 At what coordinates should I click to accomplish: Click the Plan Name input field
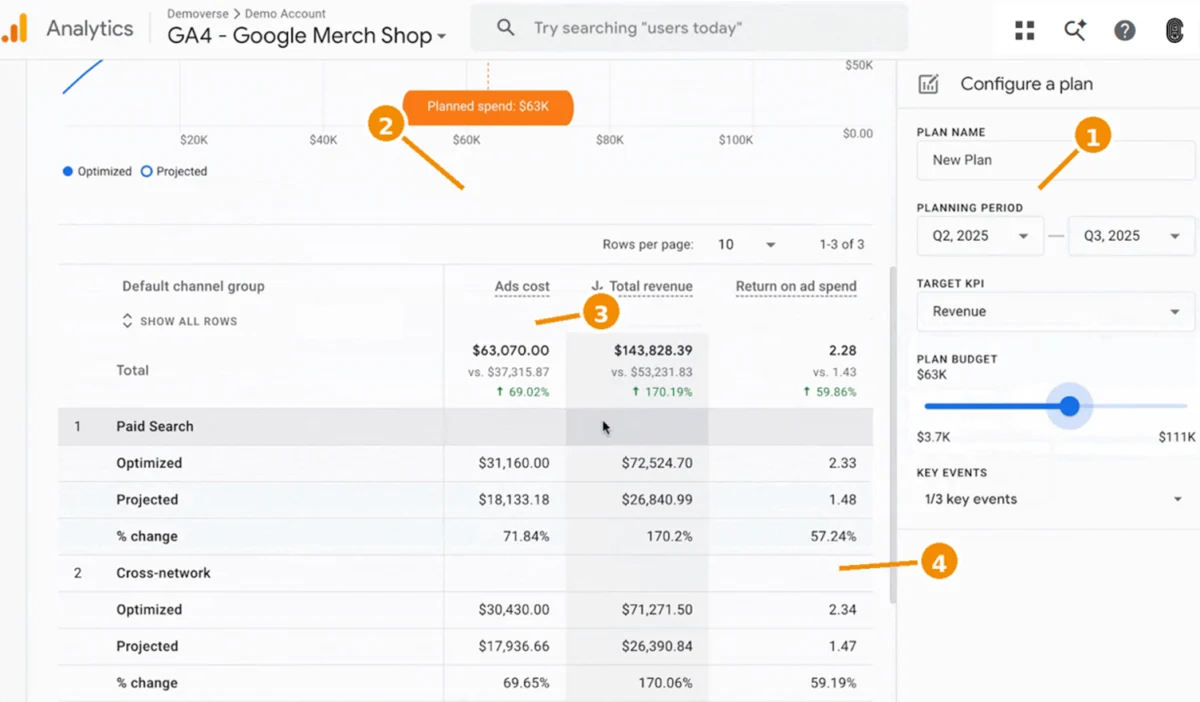point(1056,160)
